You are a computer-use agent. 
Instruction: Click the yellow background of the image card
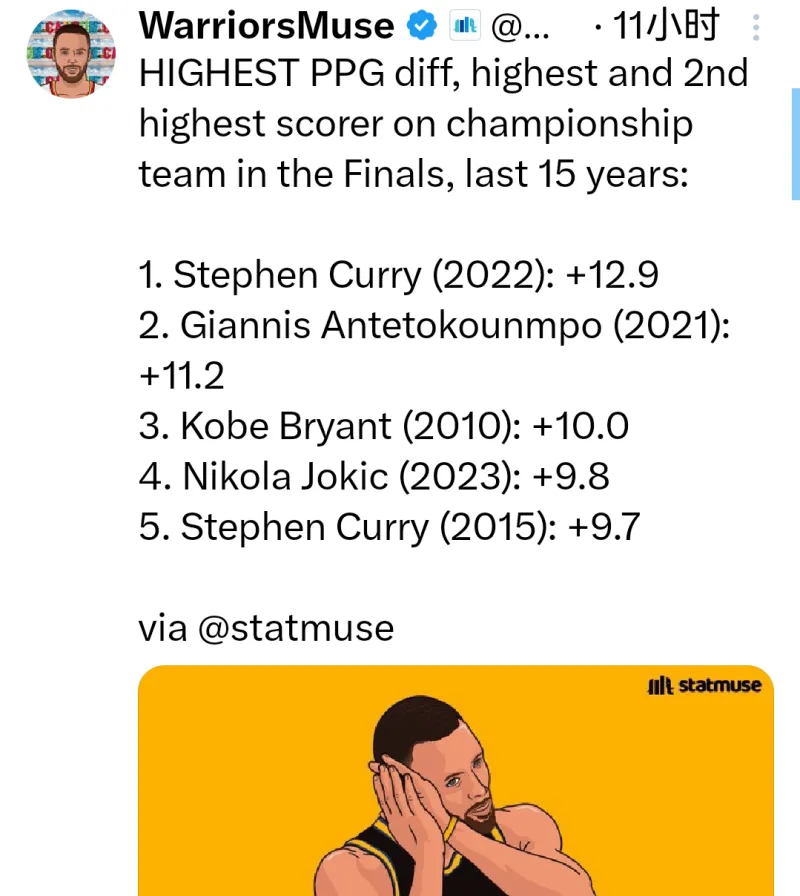click(229, 771)
